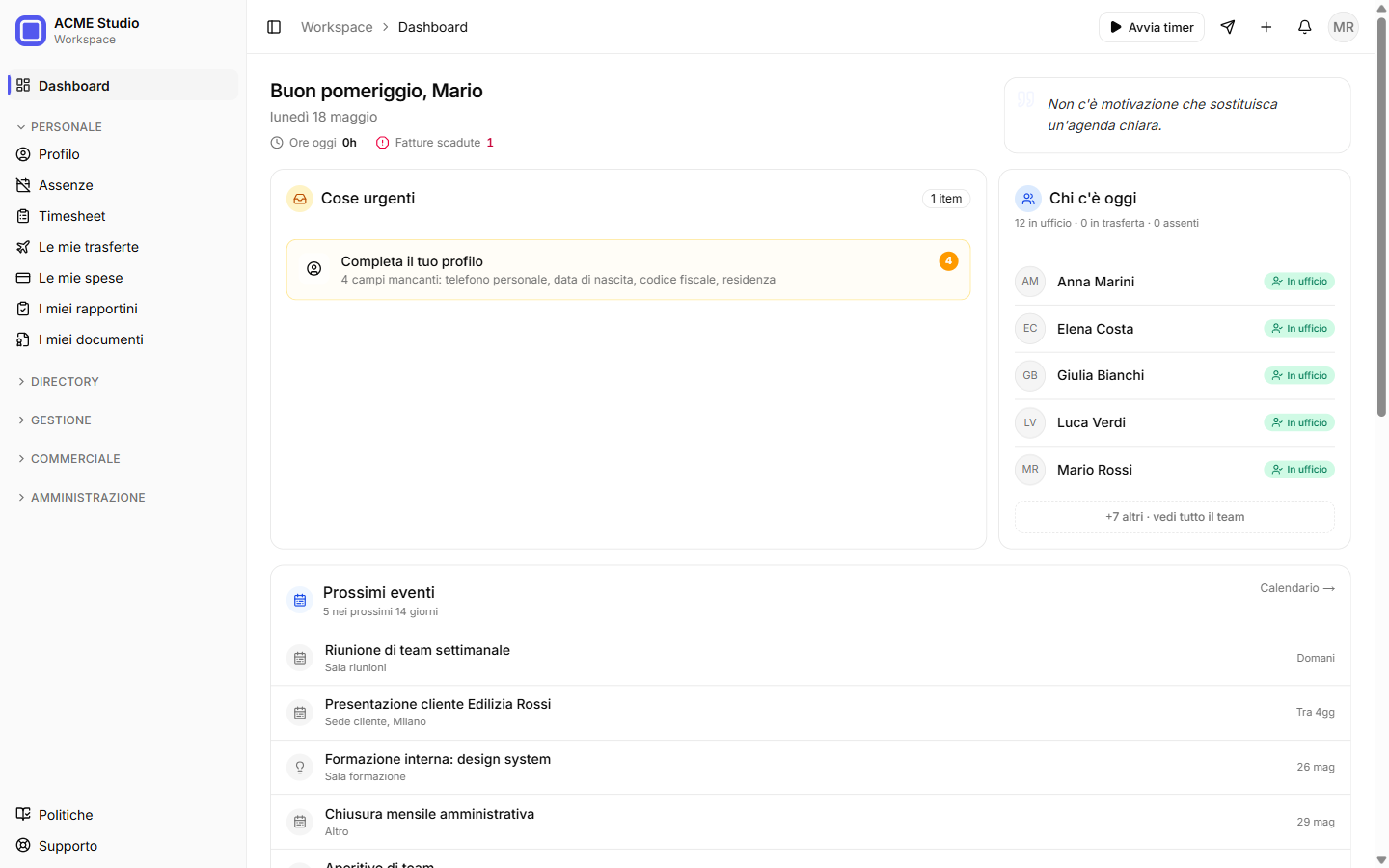Click the Timesheet clipboard icon

[23, 216]
